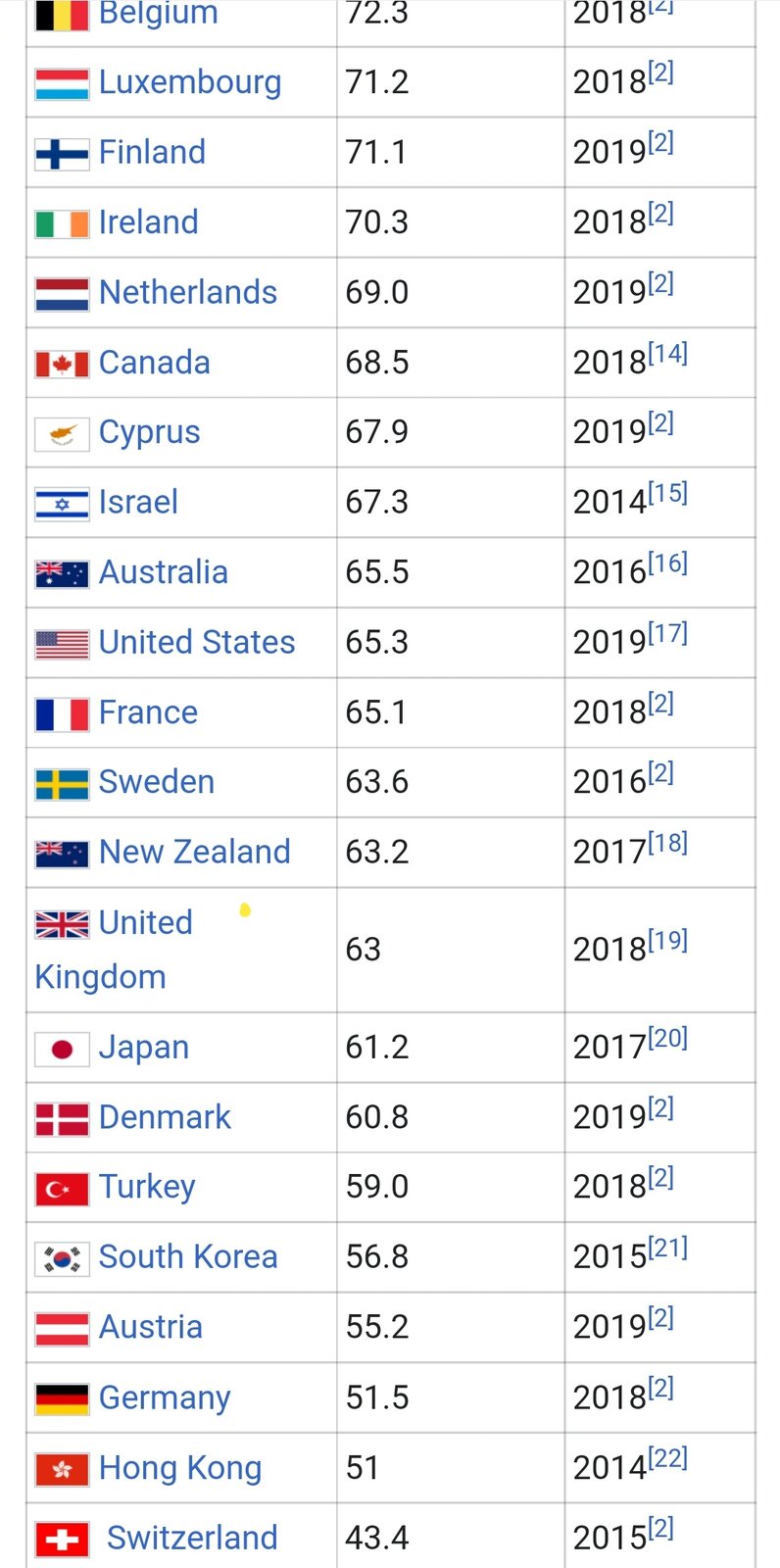Click the Cyprus flag icon
Image resolution: width=780 pixels, height=1568 pixels.
point(62,433)
